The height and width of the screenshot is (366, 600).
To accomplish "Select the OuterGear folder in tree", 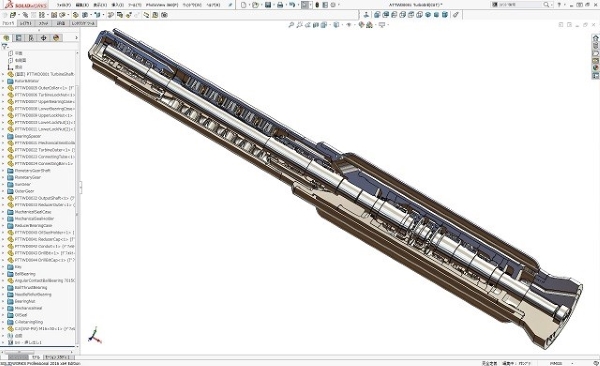I will tap(24, 191).
